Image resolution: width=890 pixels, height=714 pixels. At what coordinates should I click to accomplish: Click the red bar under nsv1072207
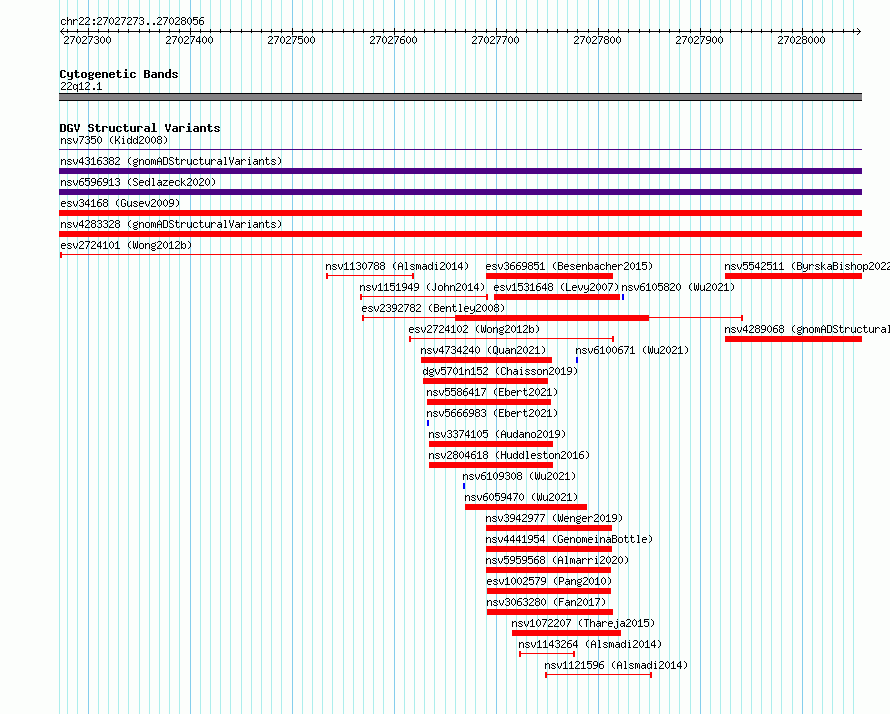[566, 633]
